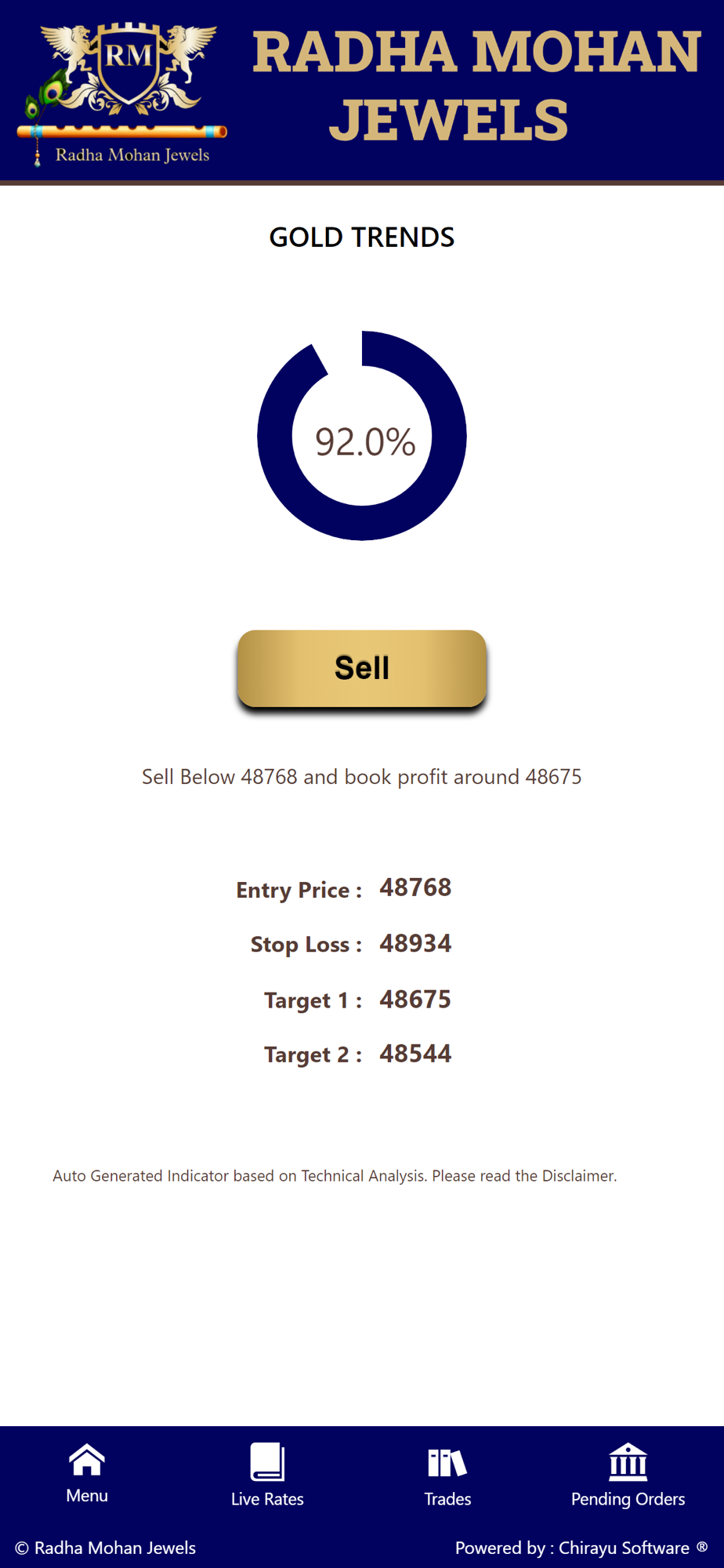Click the gold Sell button
This screenshot has width=724, height=1568.
[x=362, y=668]
